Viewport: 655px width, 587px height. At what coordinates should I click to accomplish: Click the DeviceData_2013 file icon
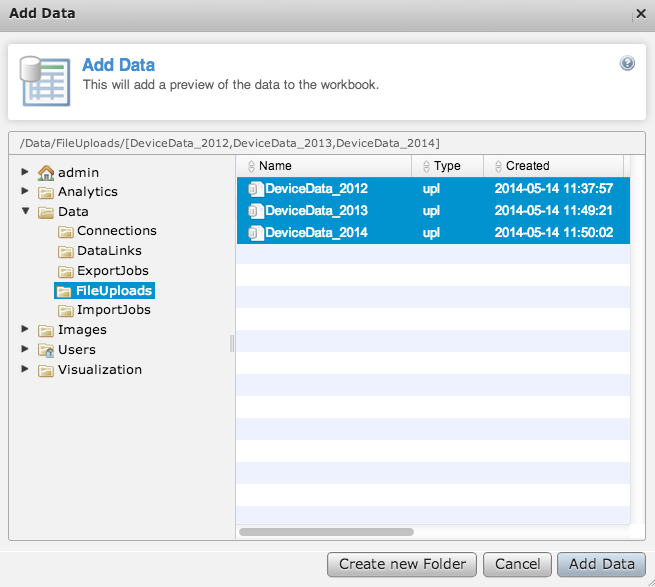(x=256, y=211)
